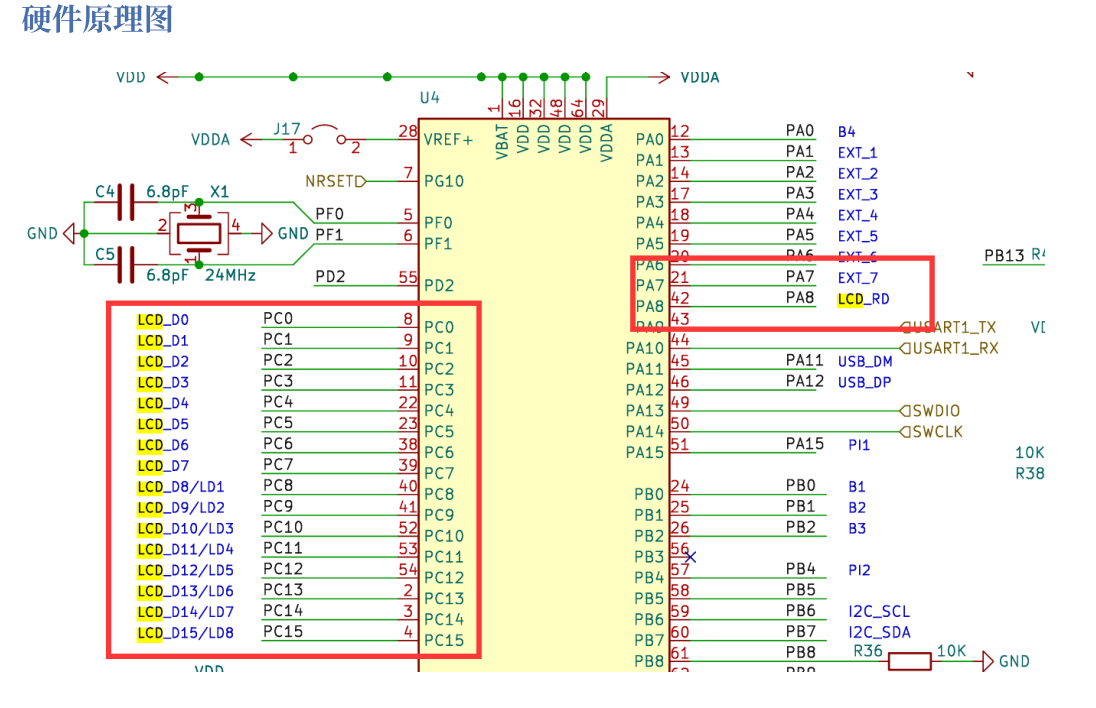
Task: Click the EXT_2 net label
Action: [858, 174]
